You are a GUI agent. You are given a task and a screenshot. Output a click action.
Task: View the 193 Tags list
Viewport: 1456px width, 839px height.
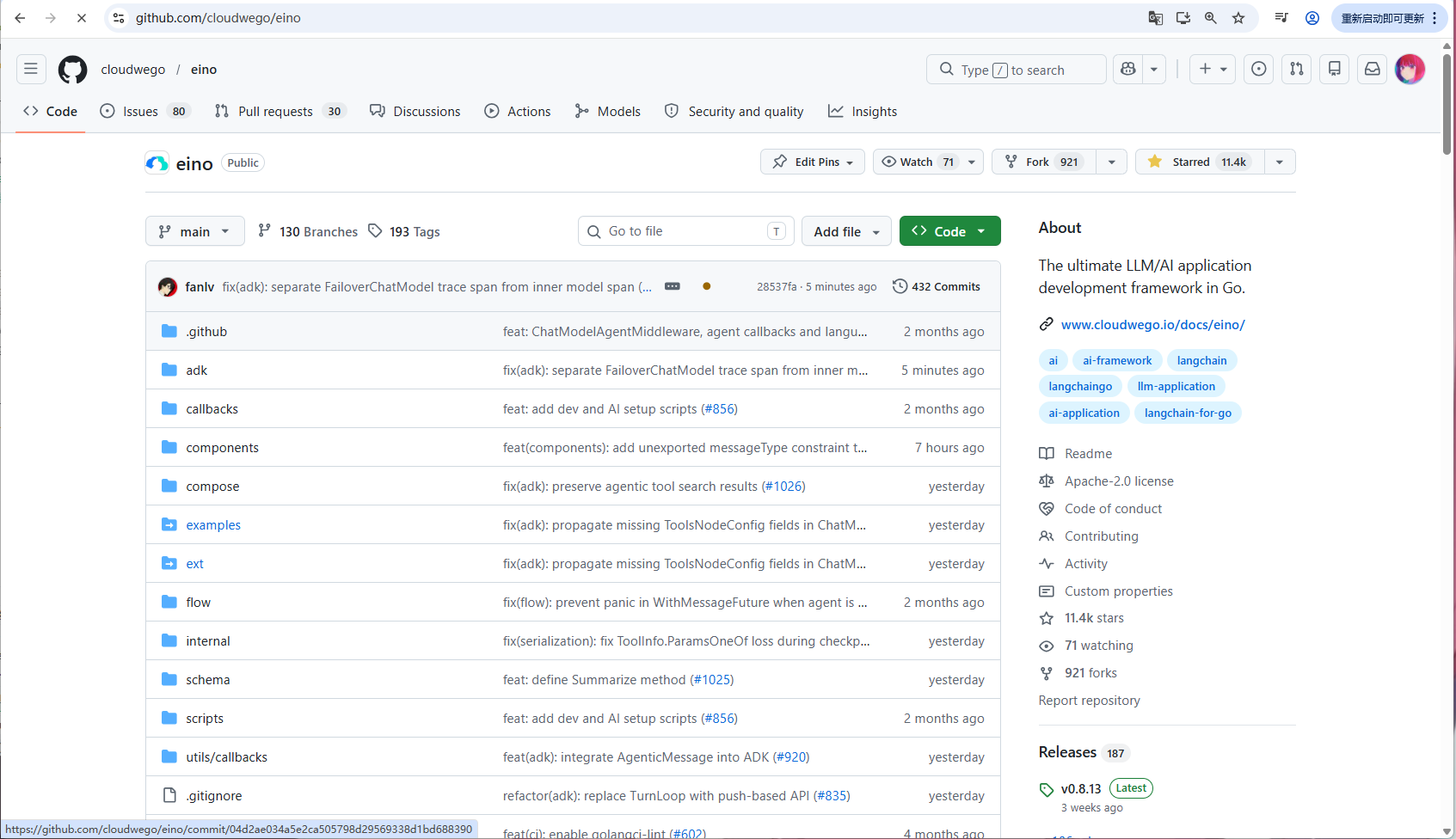pos(404,231)
